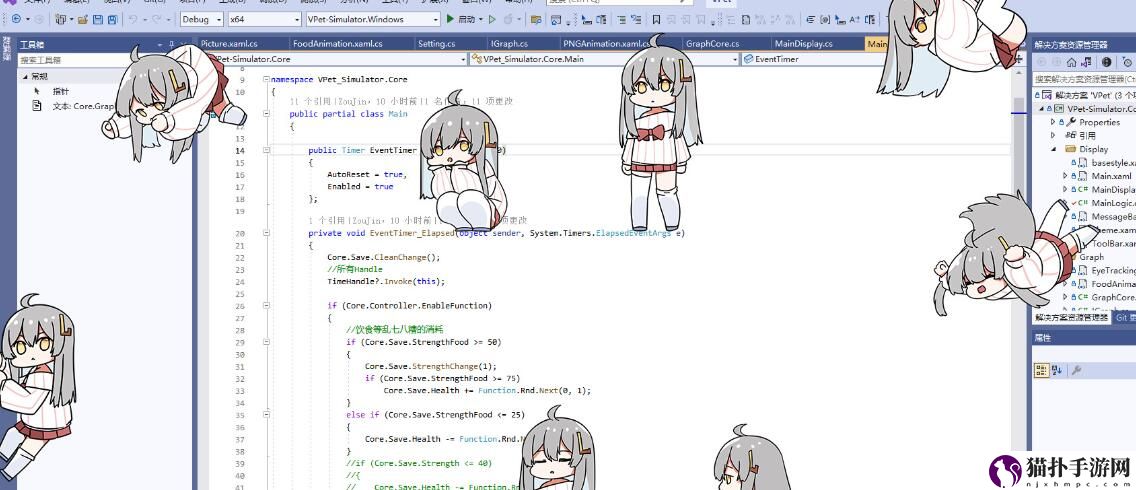Click the Undo arrow icon
1136x490 pixels.
point(133,19)
